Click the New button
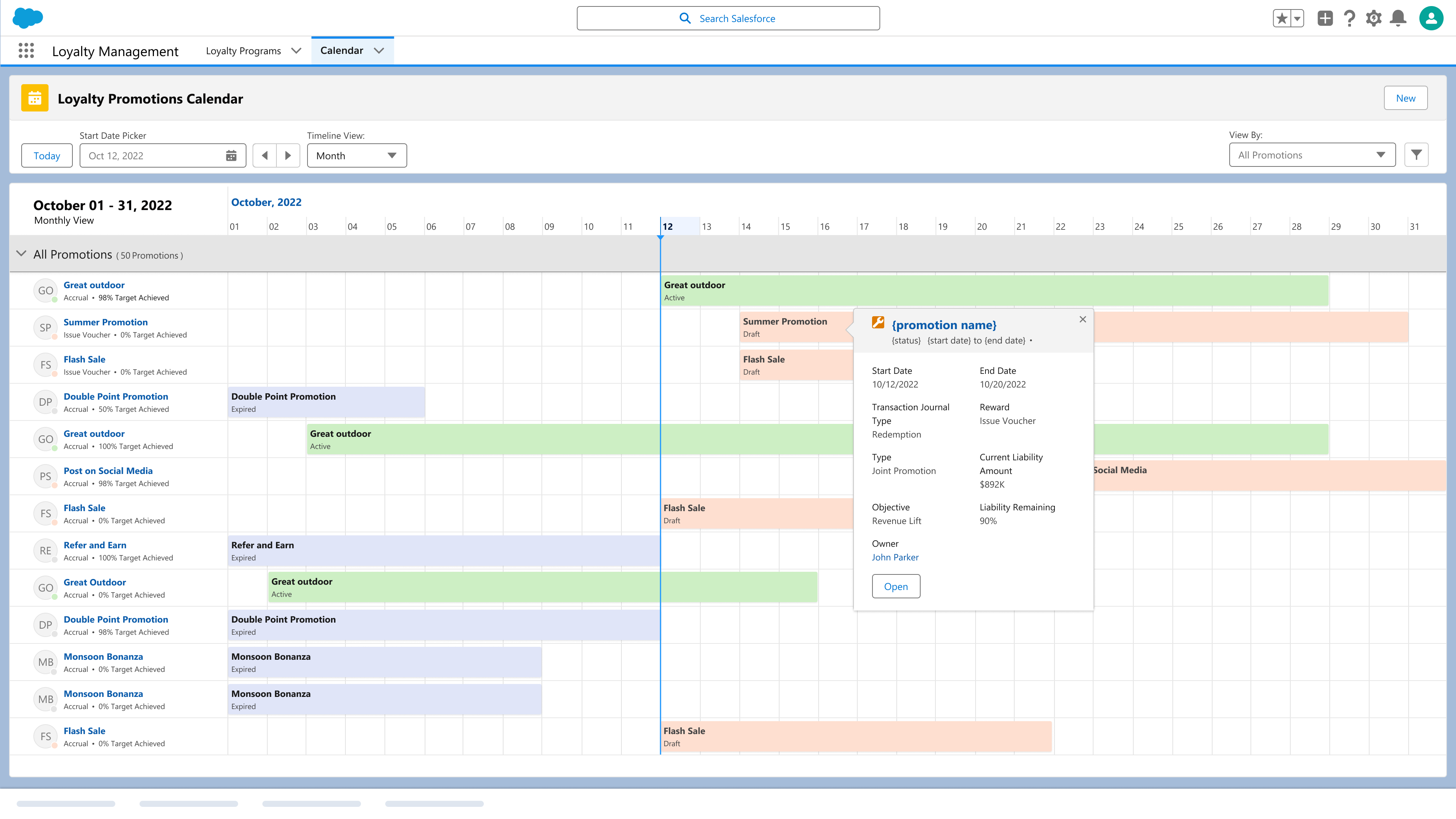This screenshot has height=819, width=1456. (1405, 98)
